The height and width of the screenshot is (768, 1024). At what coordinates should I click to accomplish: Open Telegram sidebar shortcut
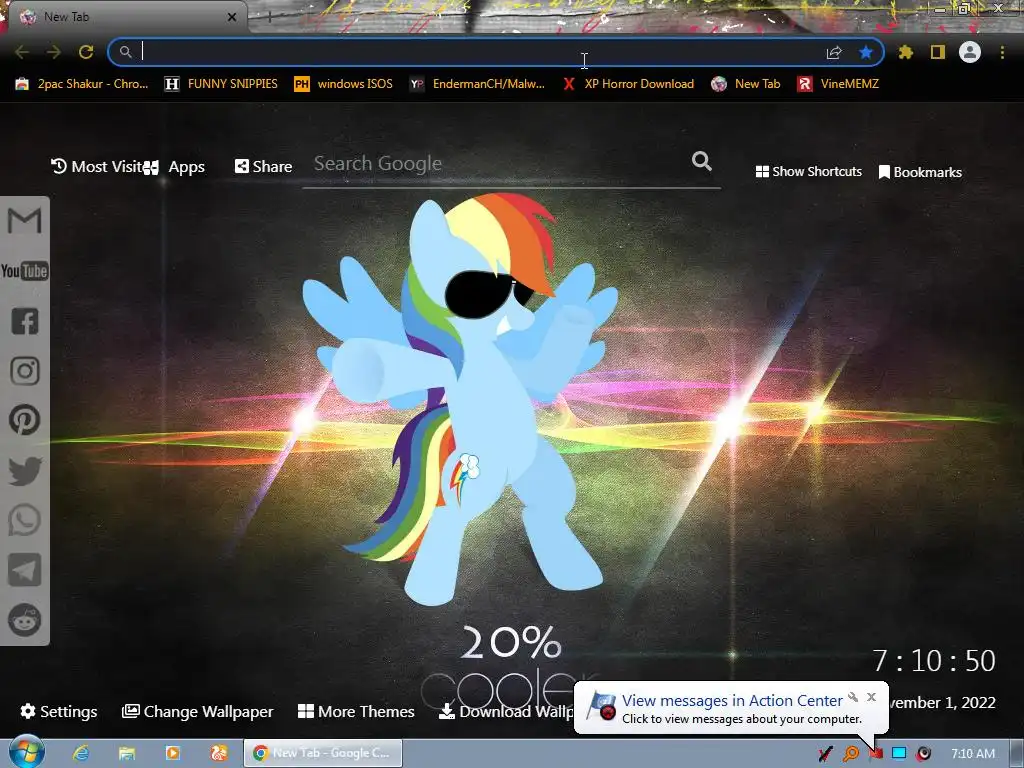(25, 570)
